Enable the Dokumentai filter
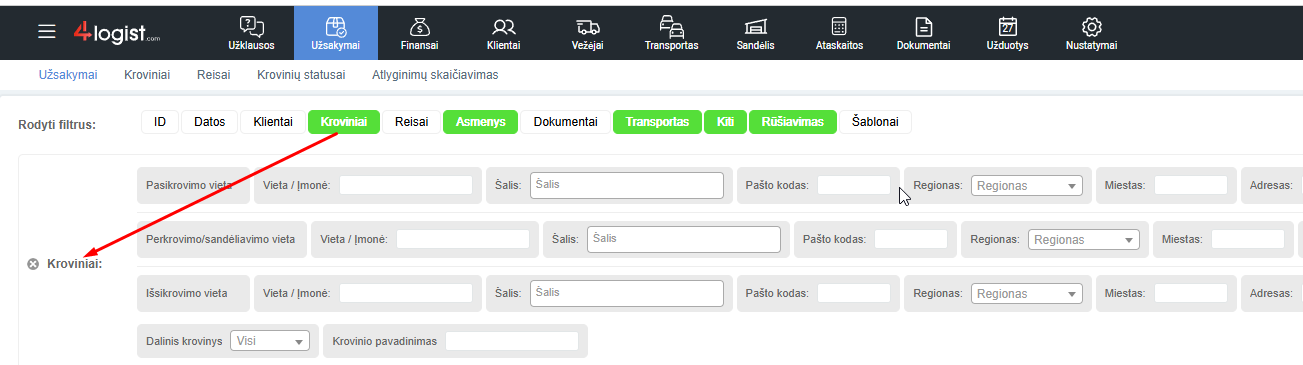Viewport: 1303px width, 365px height. coord(565,122)
